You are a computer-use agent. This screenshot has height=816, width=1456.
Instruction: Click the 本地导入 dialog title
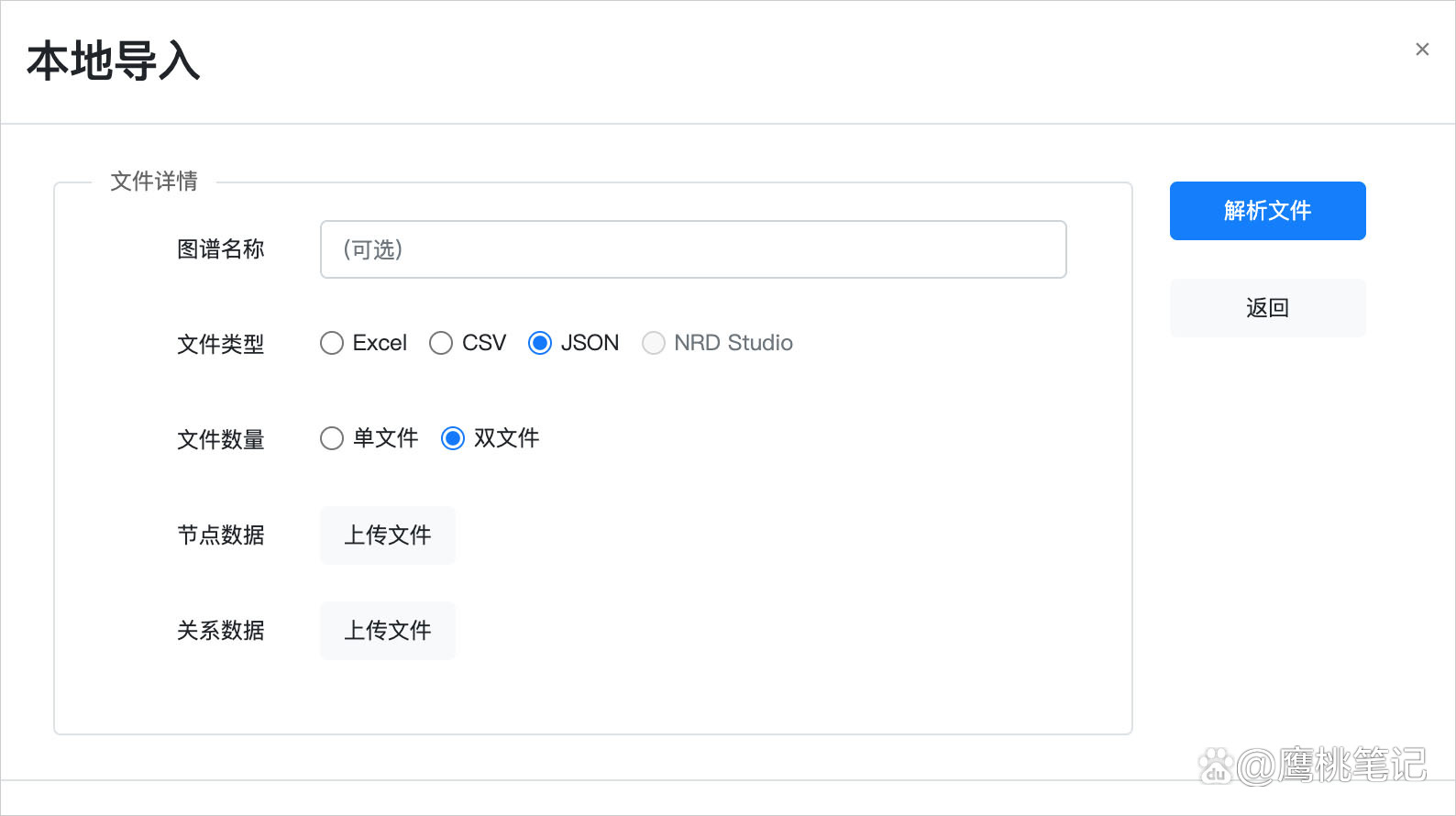[114, 62]
